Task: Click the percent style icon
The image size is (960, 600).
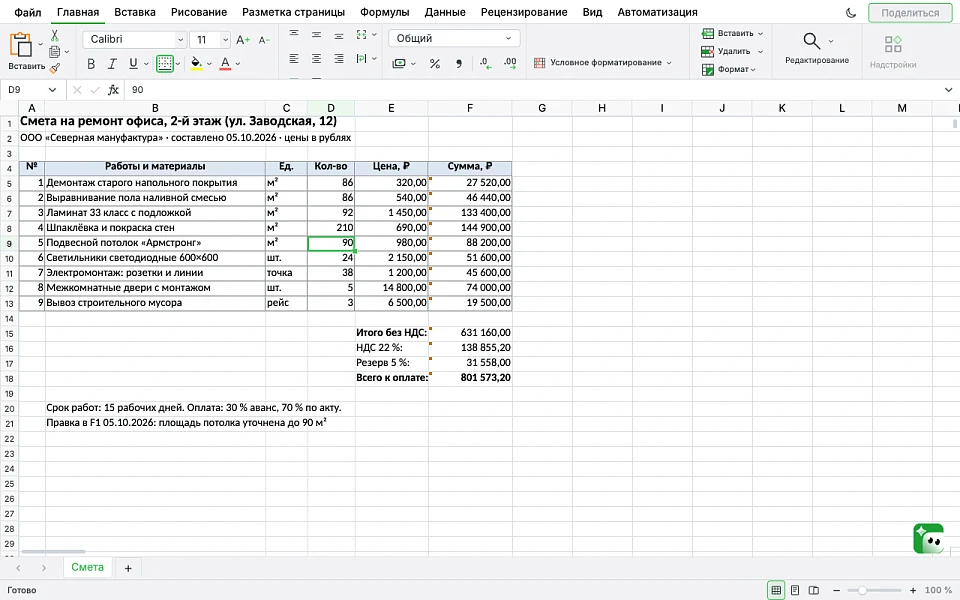Action: [x=435, y=63]
